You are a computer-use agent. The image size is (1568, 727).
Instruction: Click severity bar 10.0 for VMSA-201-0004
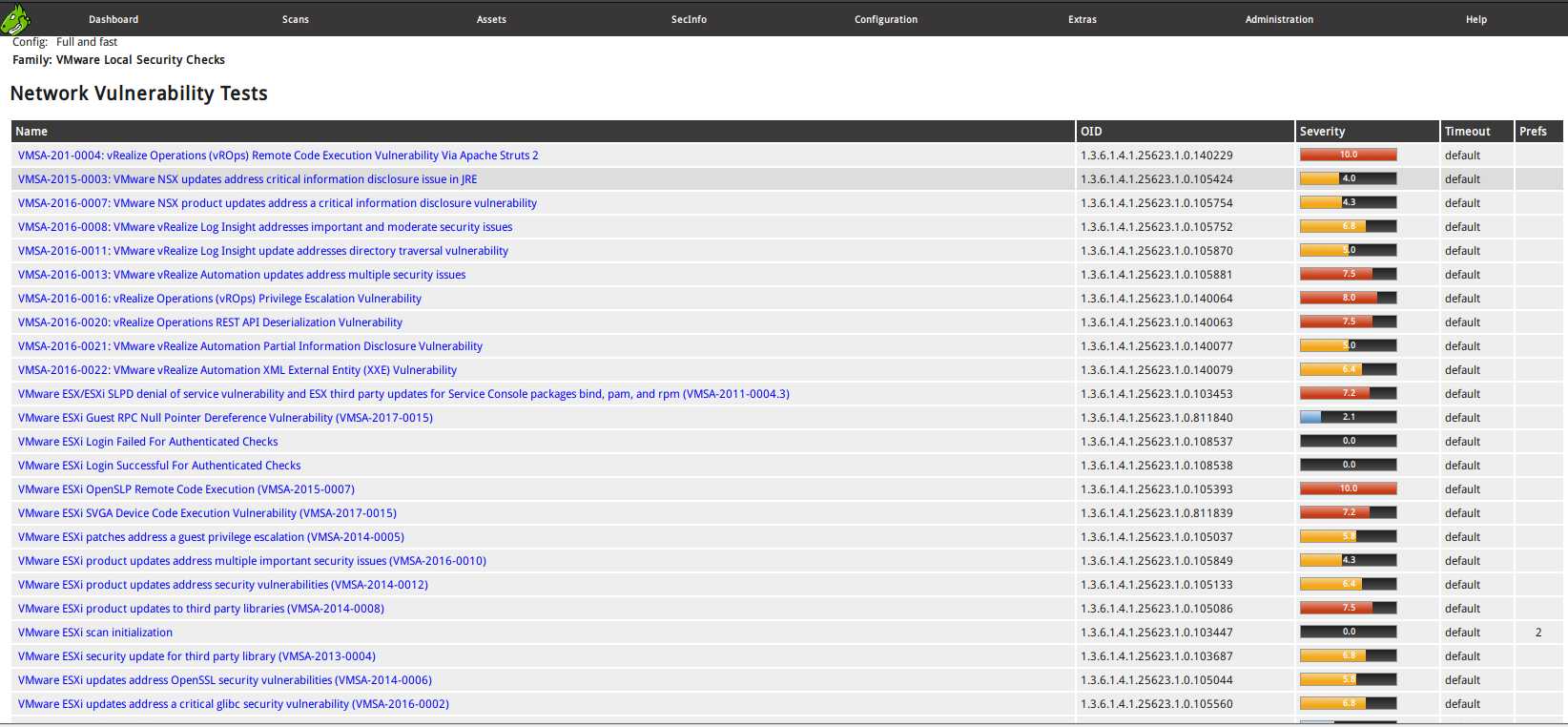pos(1348,155)
